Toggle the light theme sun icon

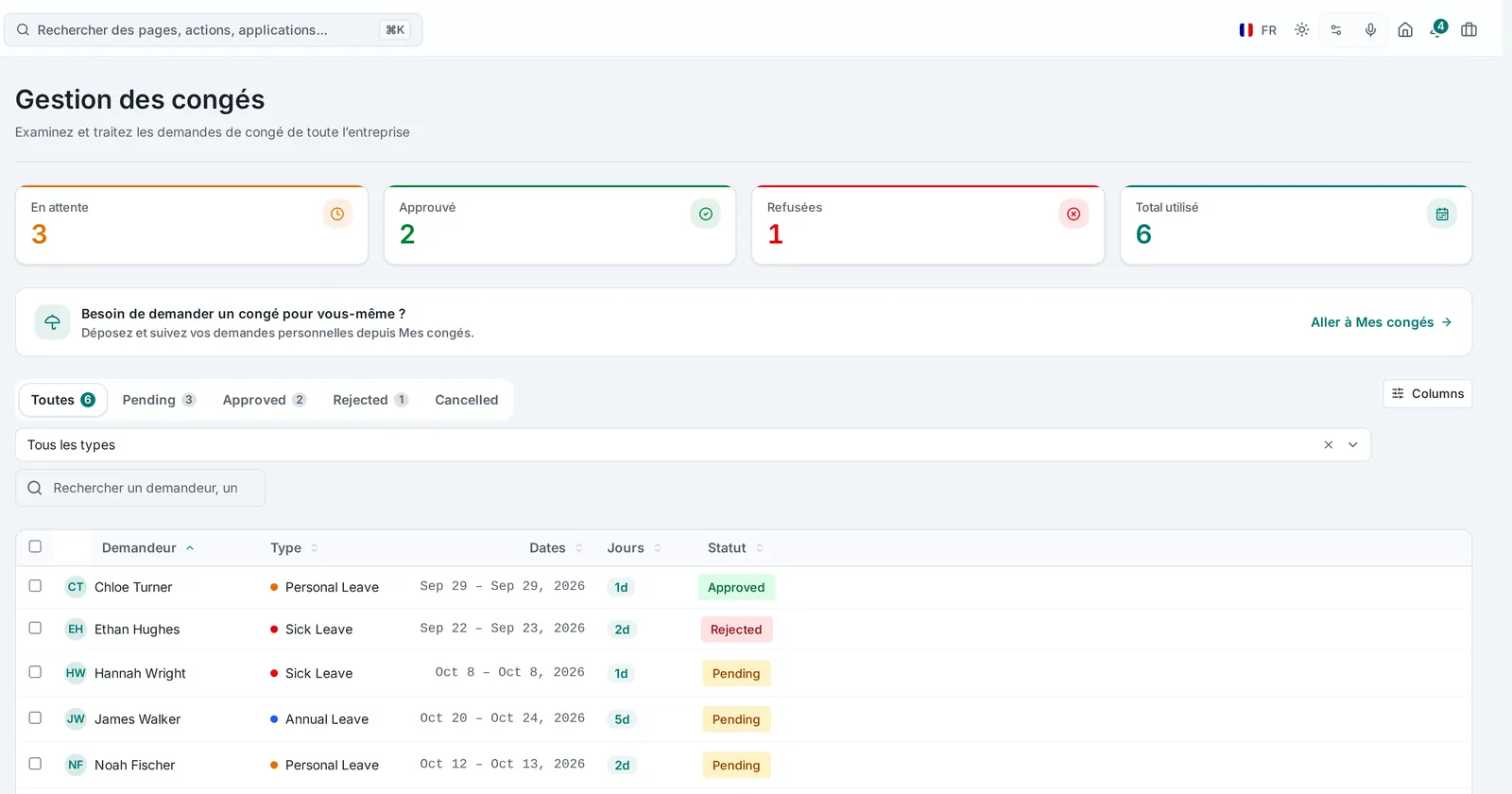pos(1301,30)
